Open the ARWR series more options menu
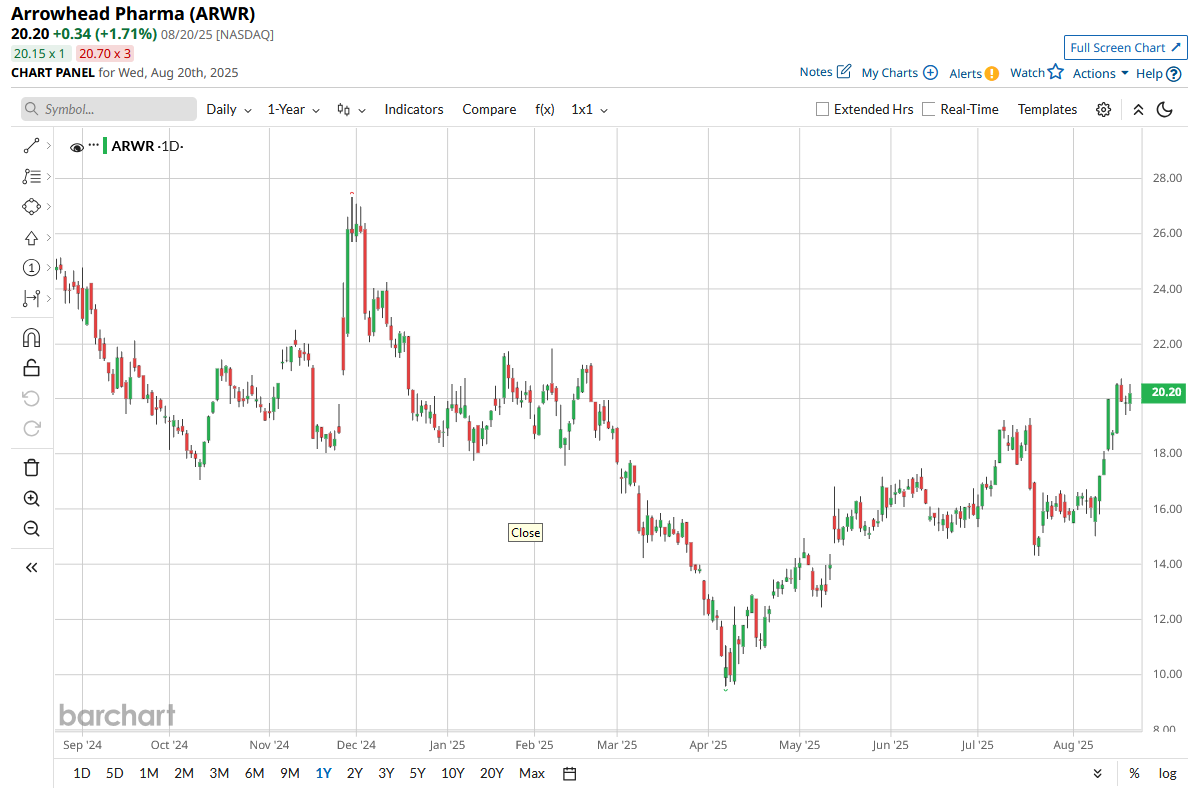 pyautogui.click(x=94, y=146)
